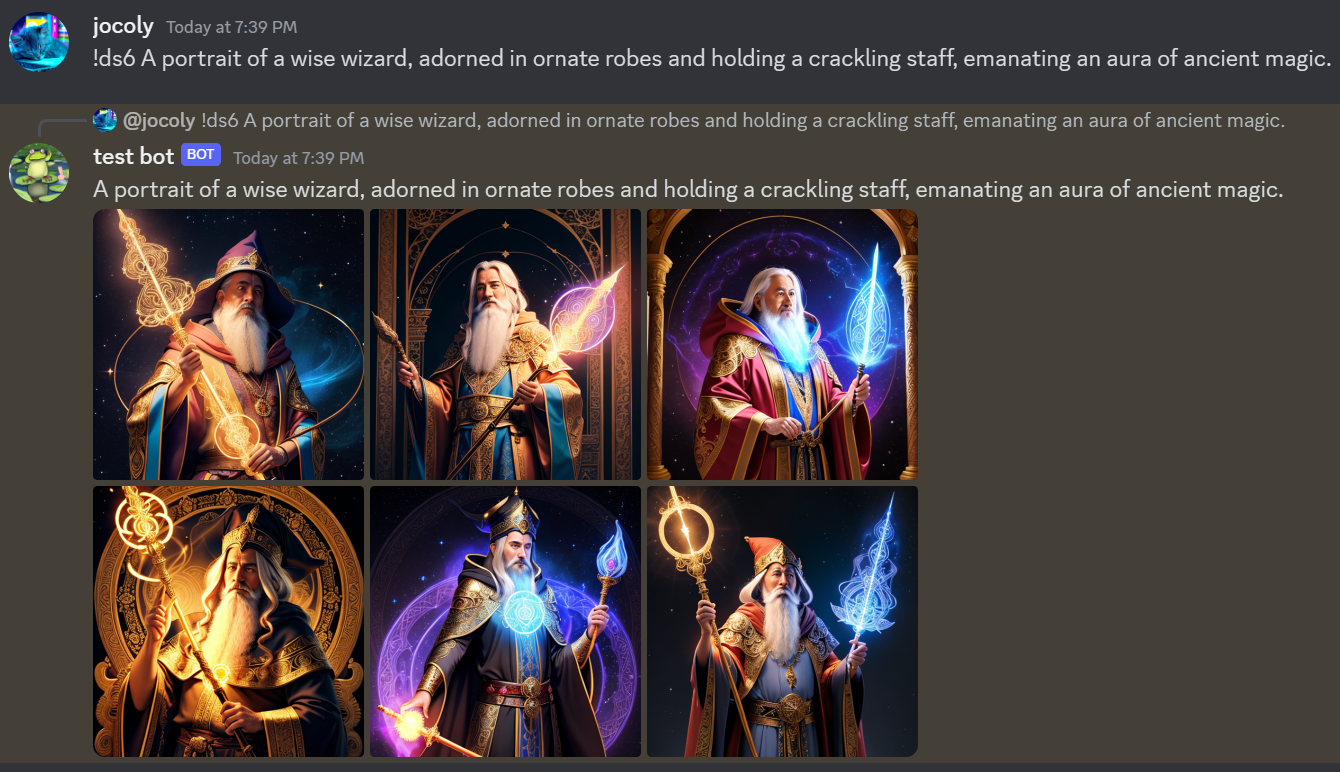Open the golden wizard with circular emblem image
Image resolution: width=1340 pixels, height=772 pixels.
[229, 621]
